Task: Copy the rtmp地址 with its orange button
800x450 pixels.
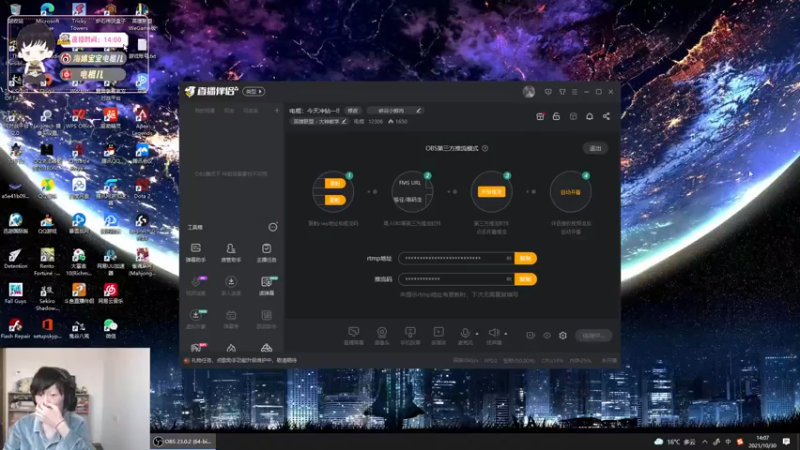Action: (x=525, y=258)
